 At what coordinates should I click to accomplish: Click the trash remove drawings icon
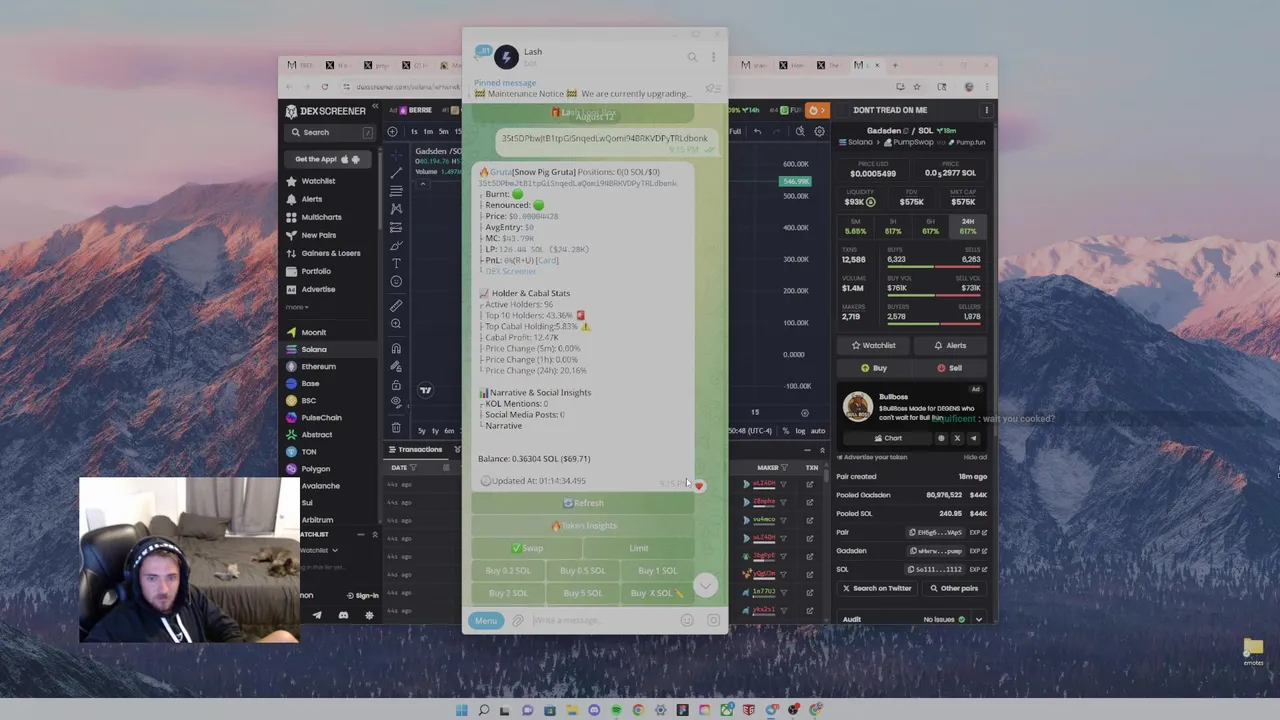coord(396,427)
